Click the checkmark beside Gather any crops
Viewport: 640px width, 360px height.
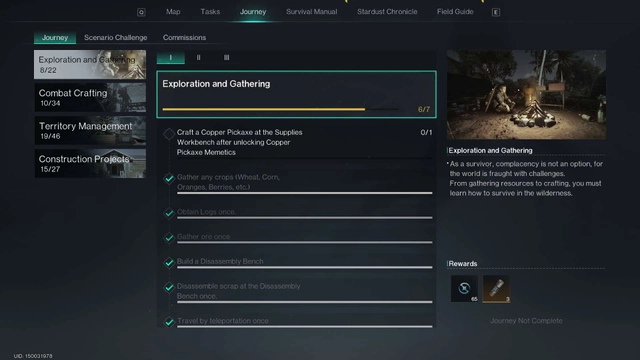169,178
